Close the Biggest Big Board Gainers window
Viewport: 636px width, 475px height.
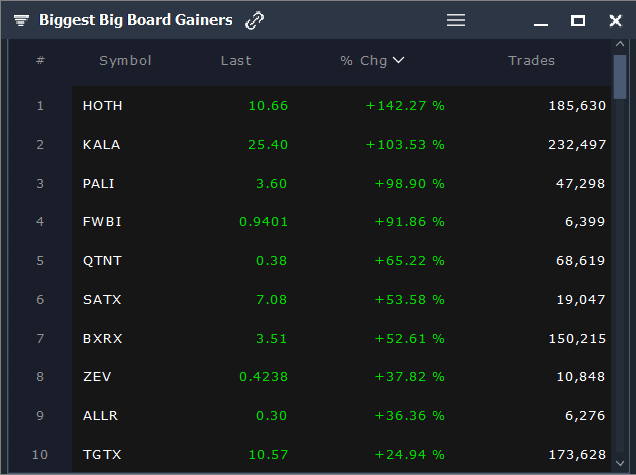615,20
